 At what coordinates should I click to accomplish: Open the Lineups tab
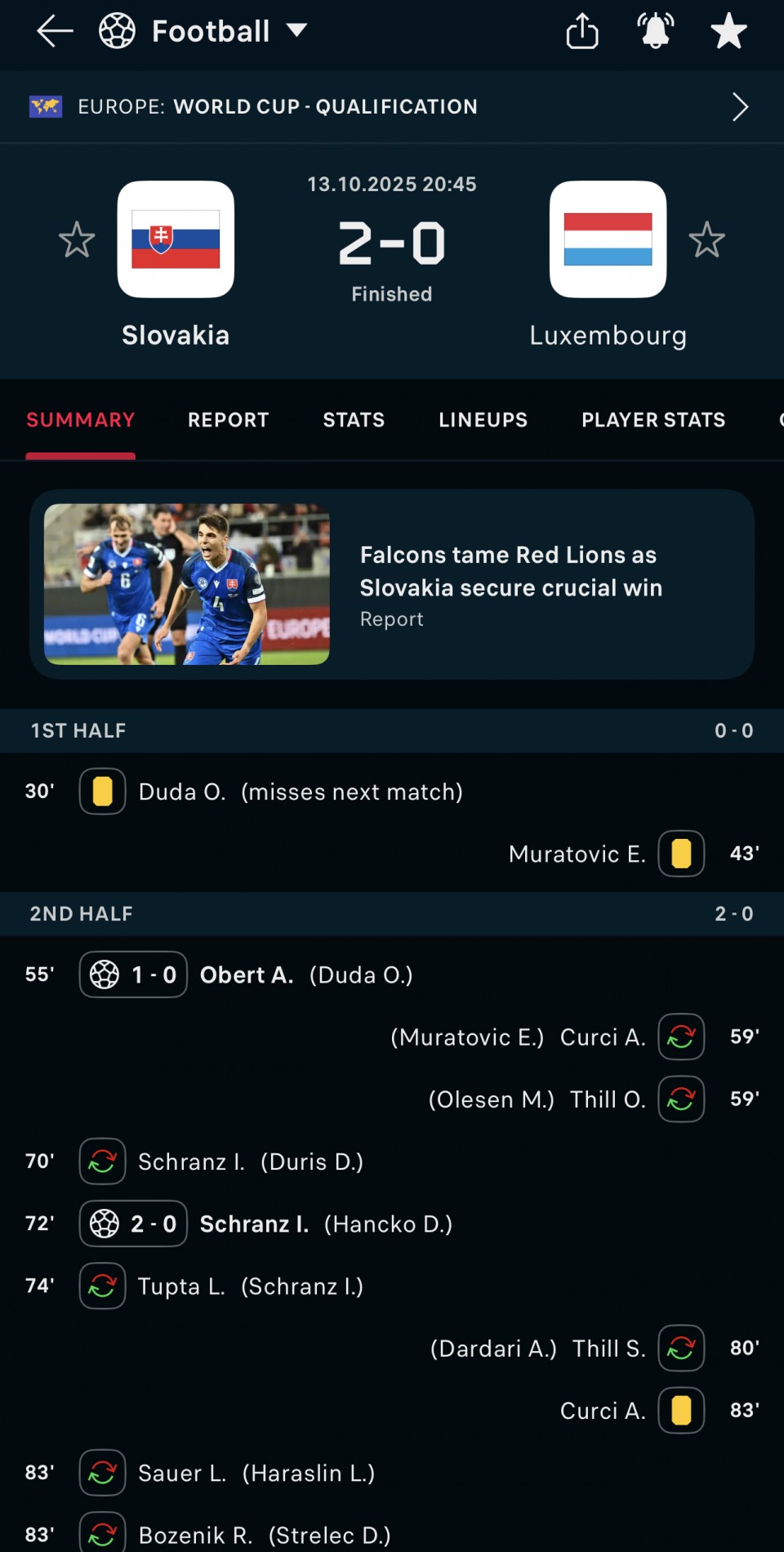click(x=483, y=420)
